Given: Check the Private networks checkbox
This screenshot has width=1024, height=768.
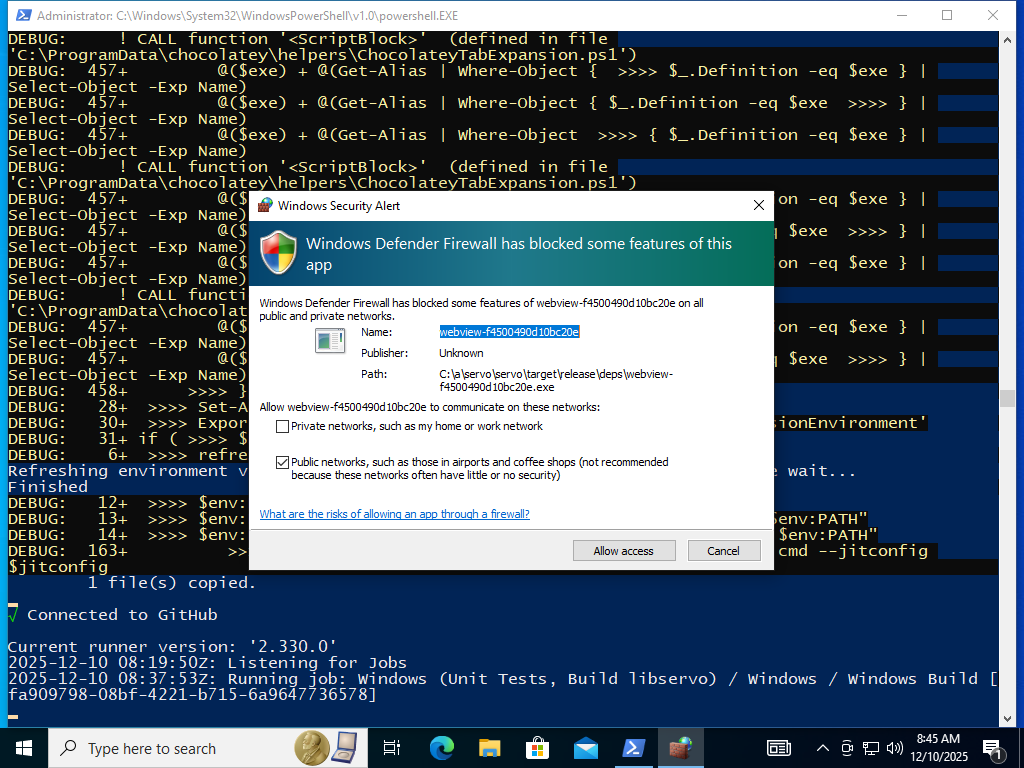Looking at the screenshot, I should (282, 426).
